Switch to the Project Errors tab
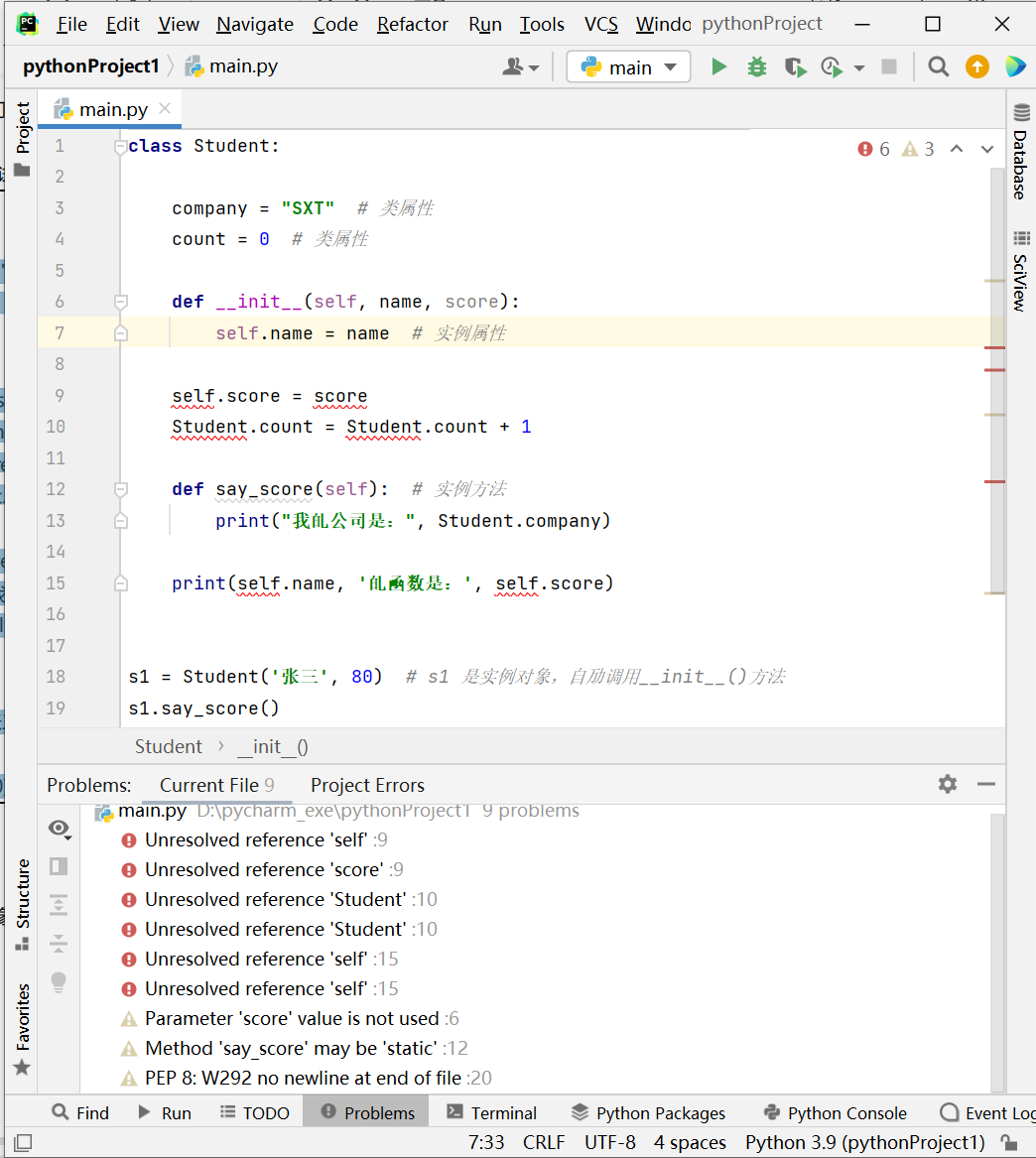Image resolution: width=1036 pixels, height=1158 pixels. [367, 785]
